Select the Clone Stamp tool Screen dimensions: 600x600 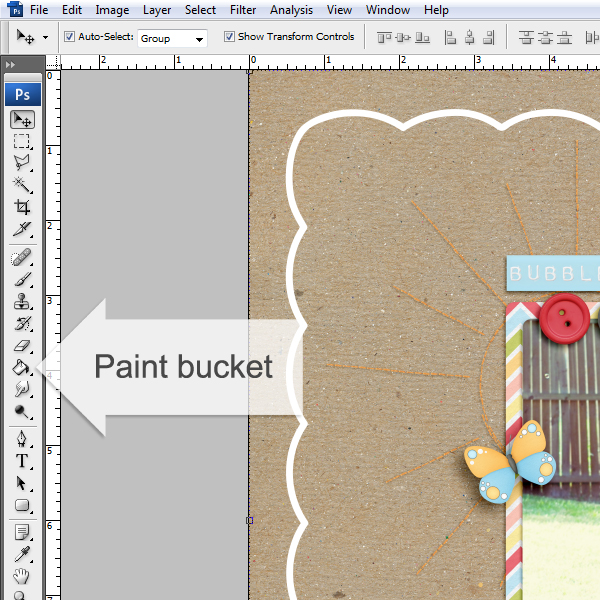pos(22,302)
